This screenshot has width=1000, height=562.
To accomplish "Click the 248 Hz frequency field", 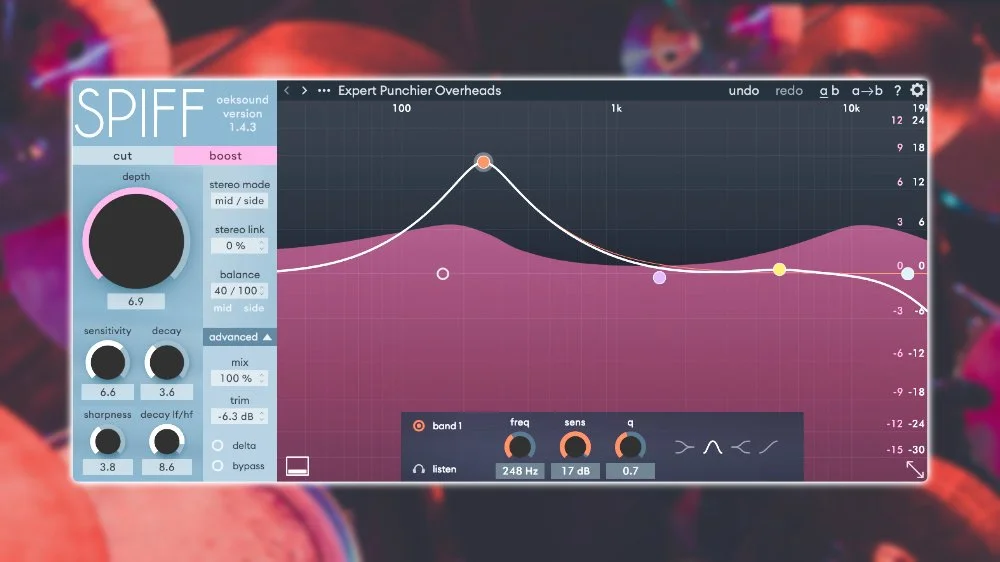I will [x=520, y=471].
